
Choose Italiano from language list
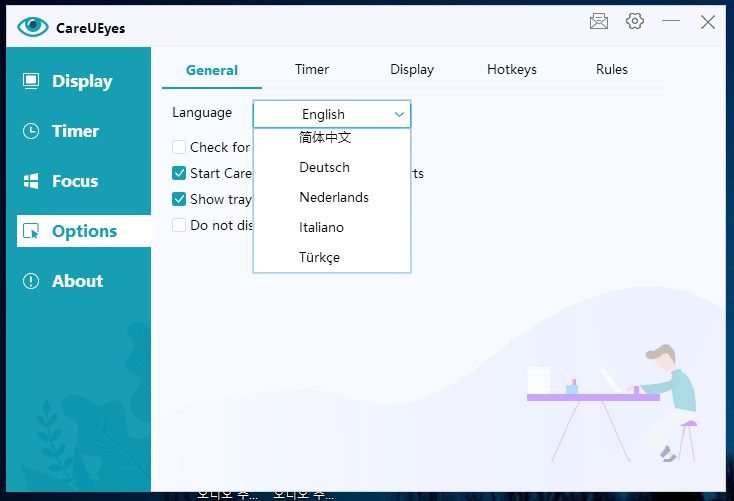332,227
